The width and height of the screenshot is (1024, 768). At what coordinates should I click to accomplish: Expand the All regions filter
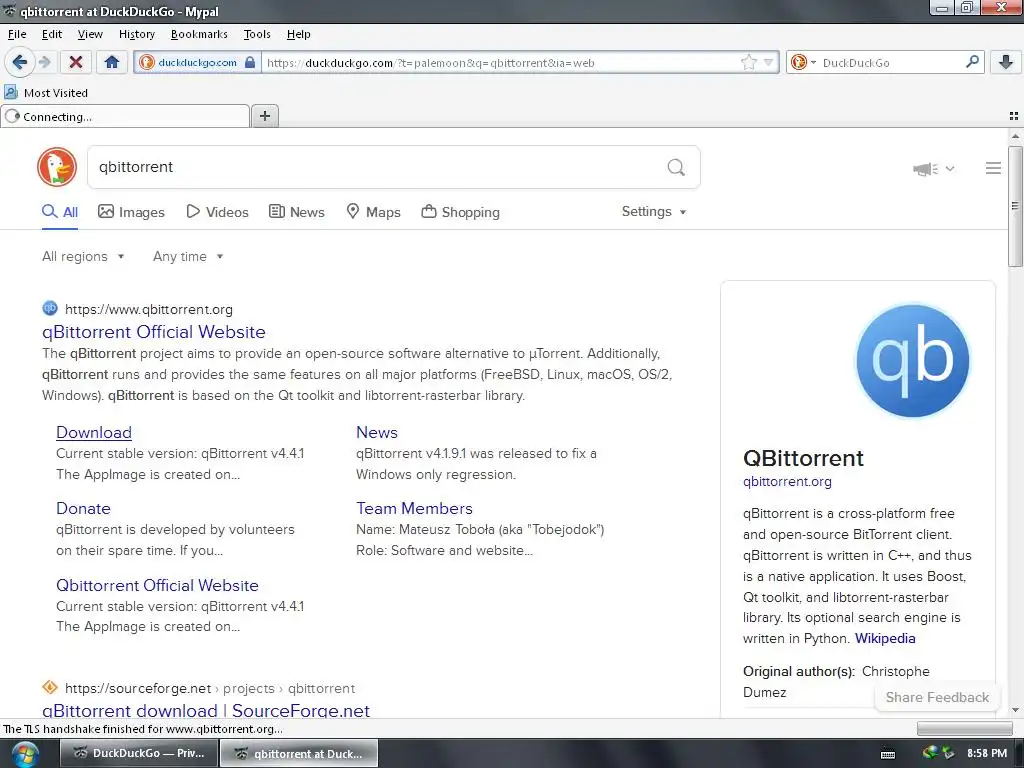coord(83,257)
